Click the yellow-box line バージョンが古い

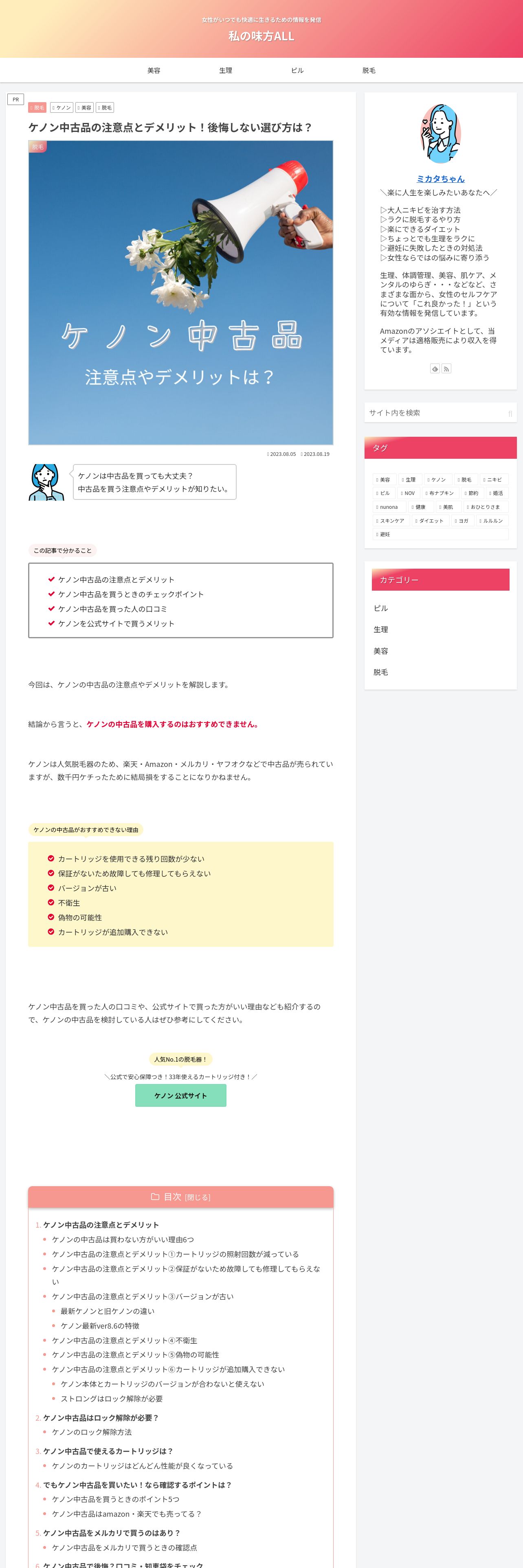point(87,888)
